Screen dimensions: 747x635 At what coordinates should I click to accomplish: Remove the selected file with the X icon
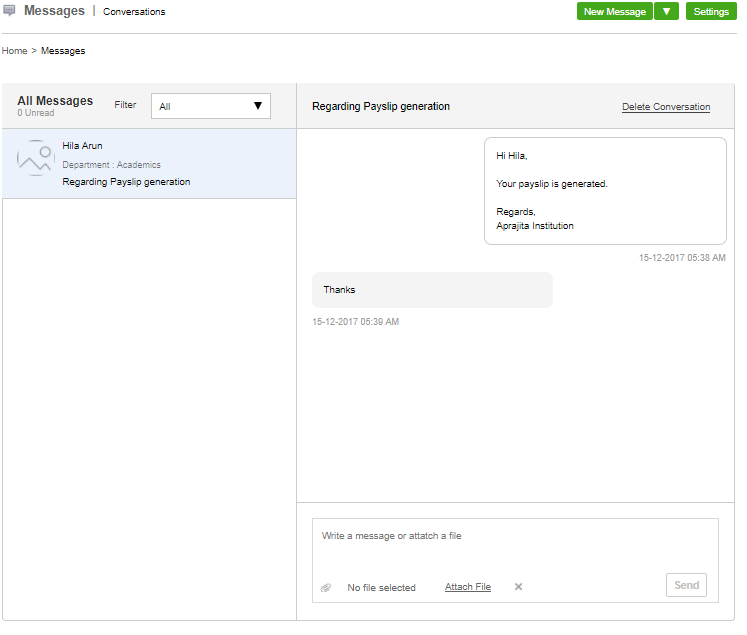click(x=518, y=587)
